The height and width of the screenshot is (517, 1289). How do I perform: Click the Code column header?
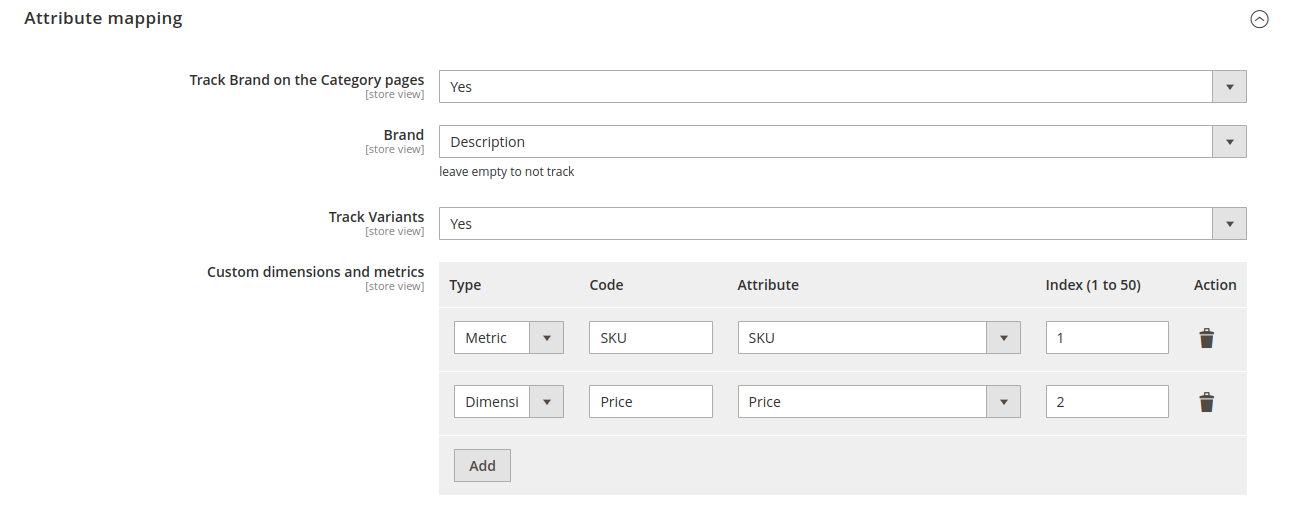pyautogui.click(x=606, y=285)
